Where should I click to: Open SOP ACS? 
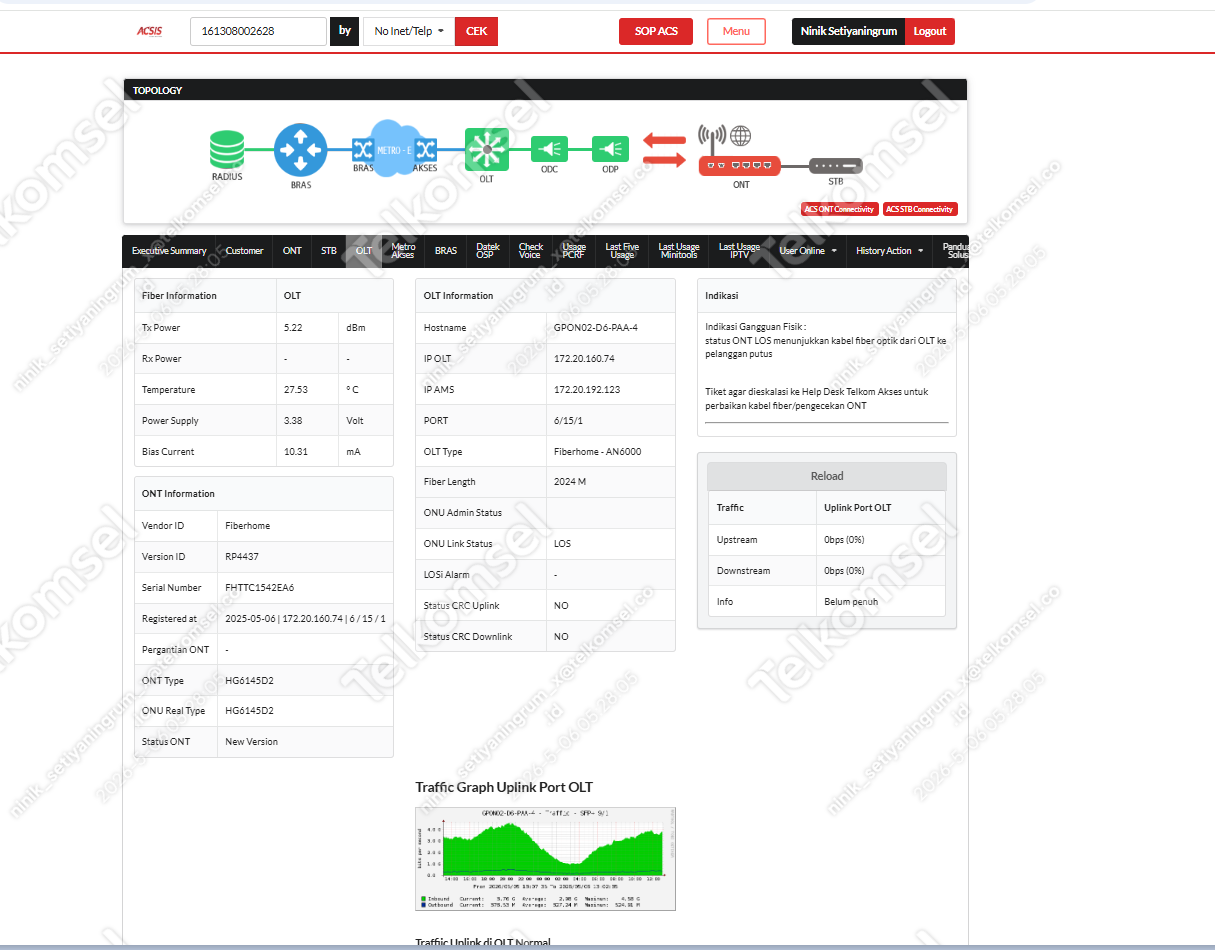coord(656,31)
